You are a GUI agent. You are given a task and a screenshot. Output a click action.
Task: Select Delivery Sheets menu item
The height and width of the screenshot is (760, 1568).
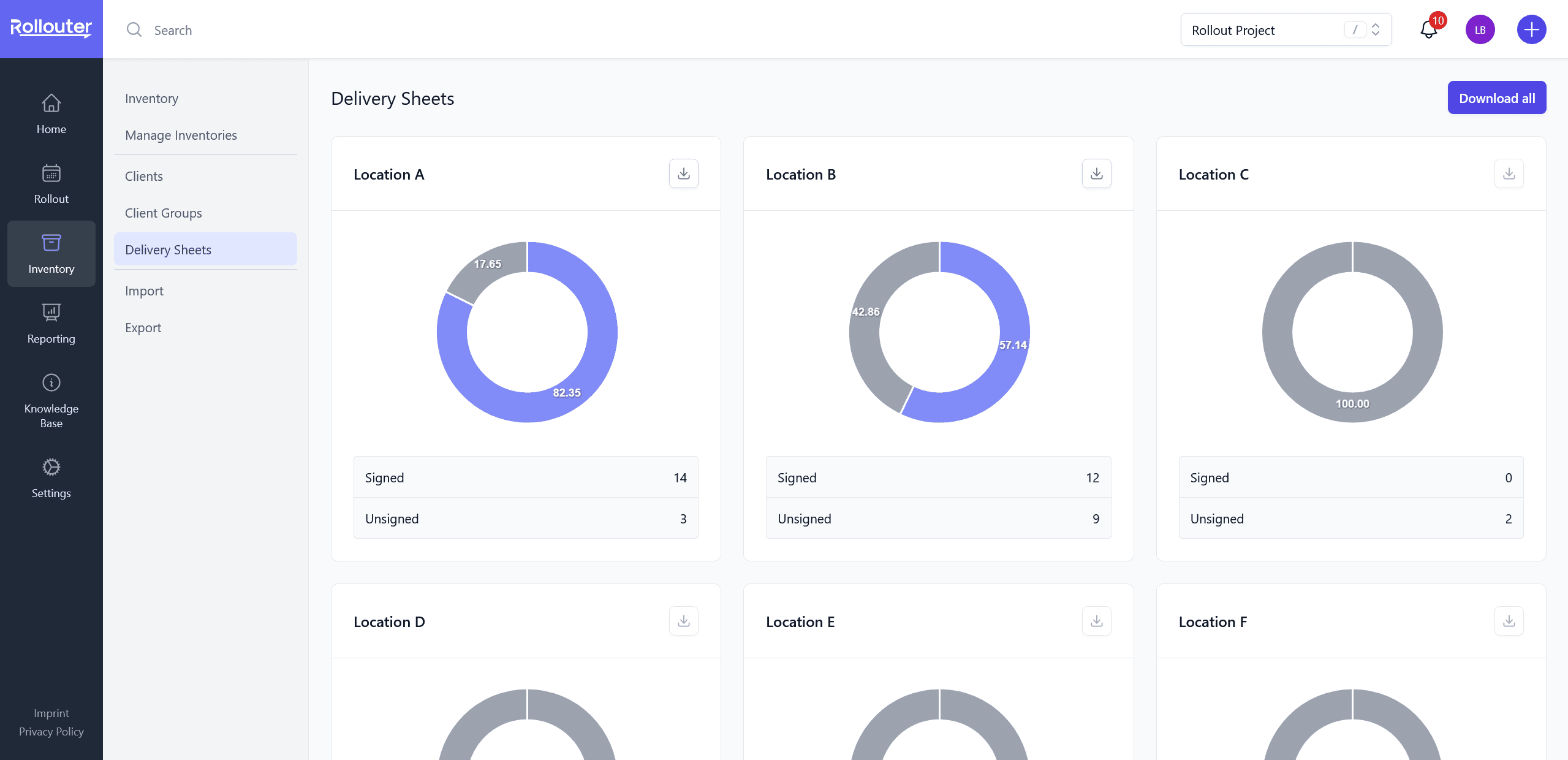point(205,249)
